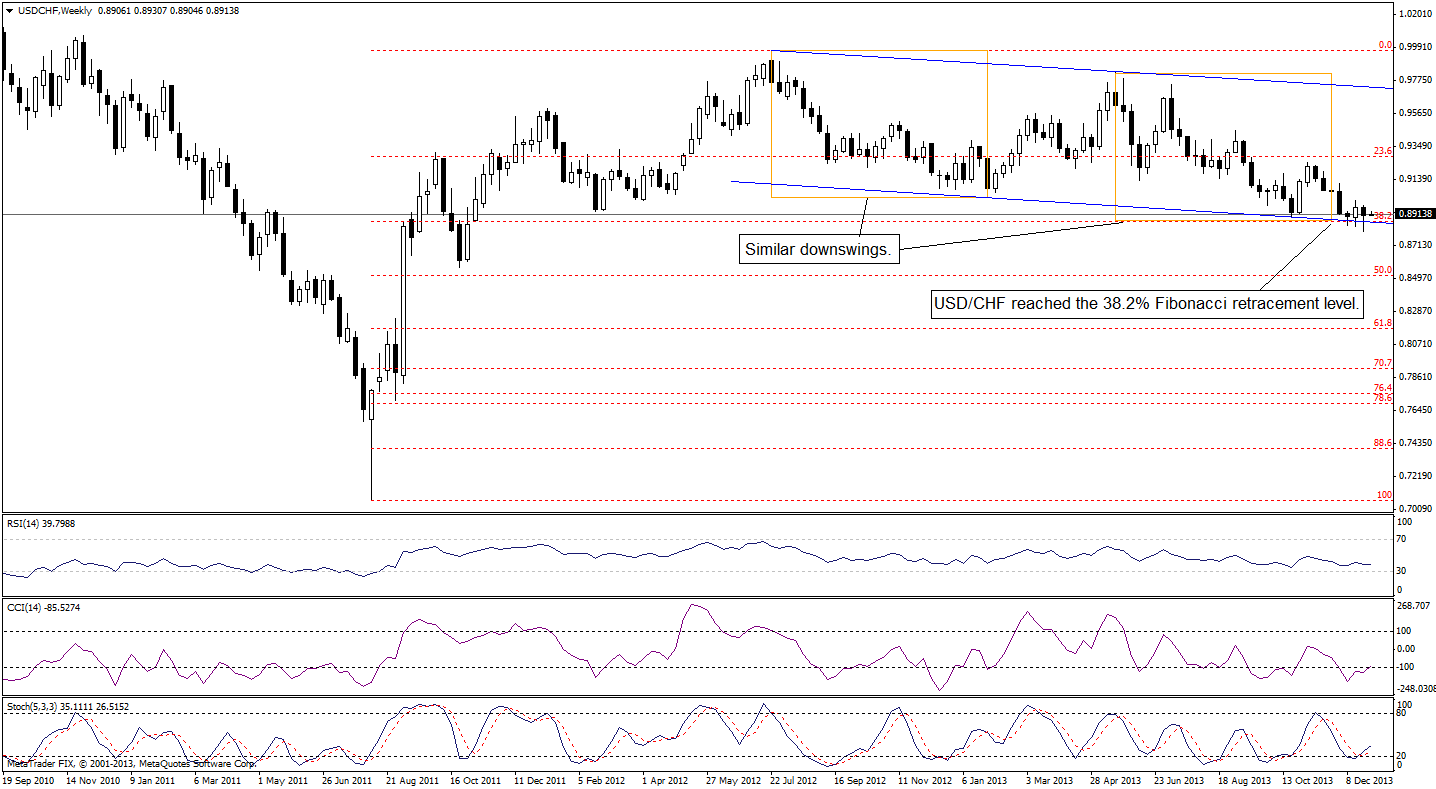Screen dimensions: 1436x789
Task: Click the 16 Oct 2011 date label
Action: (475, 779)
